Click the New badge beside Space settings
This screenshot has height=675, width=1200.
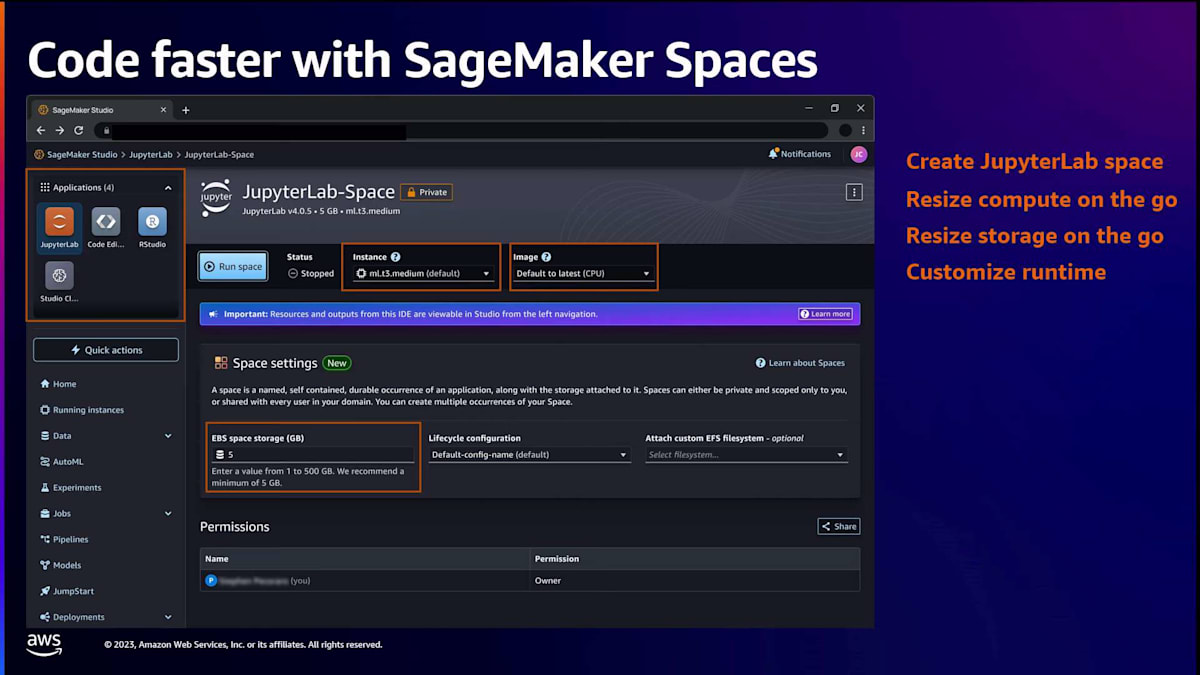[x=337, y=363]
